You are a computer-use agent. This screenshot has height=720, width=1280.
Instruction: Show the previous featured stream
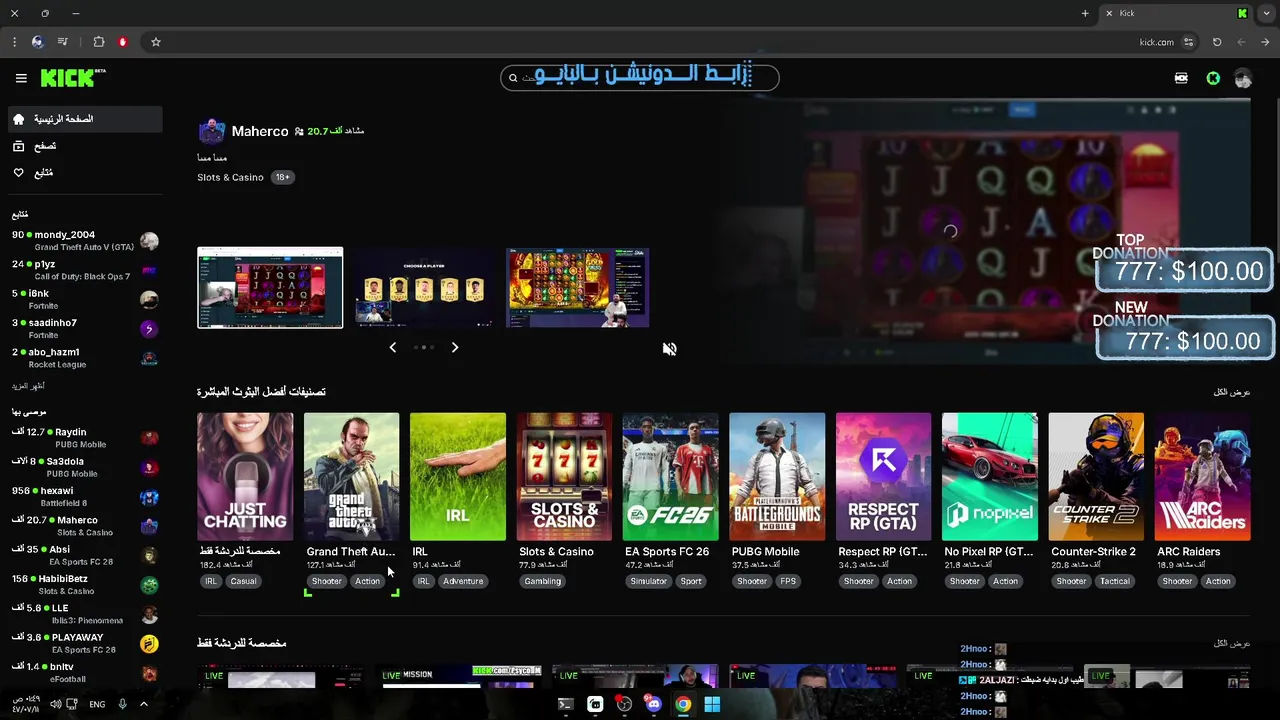(392, 347)
